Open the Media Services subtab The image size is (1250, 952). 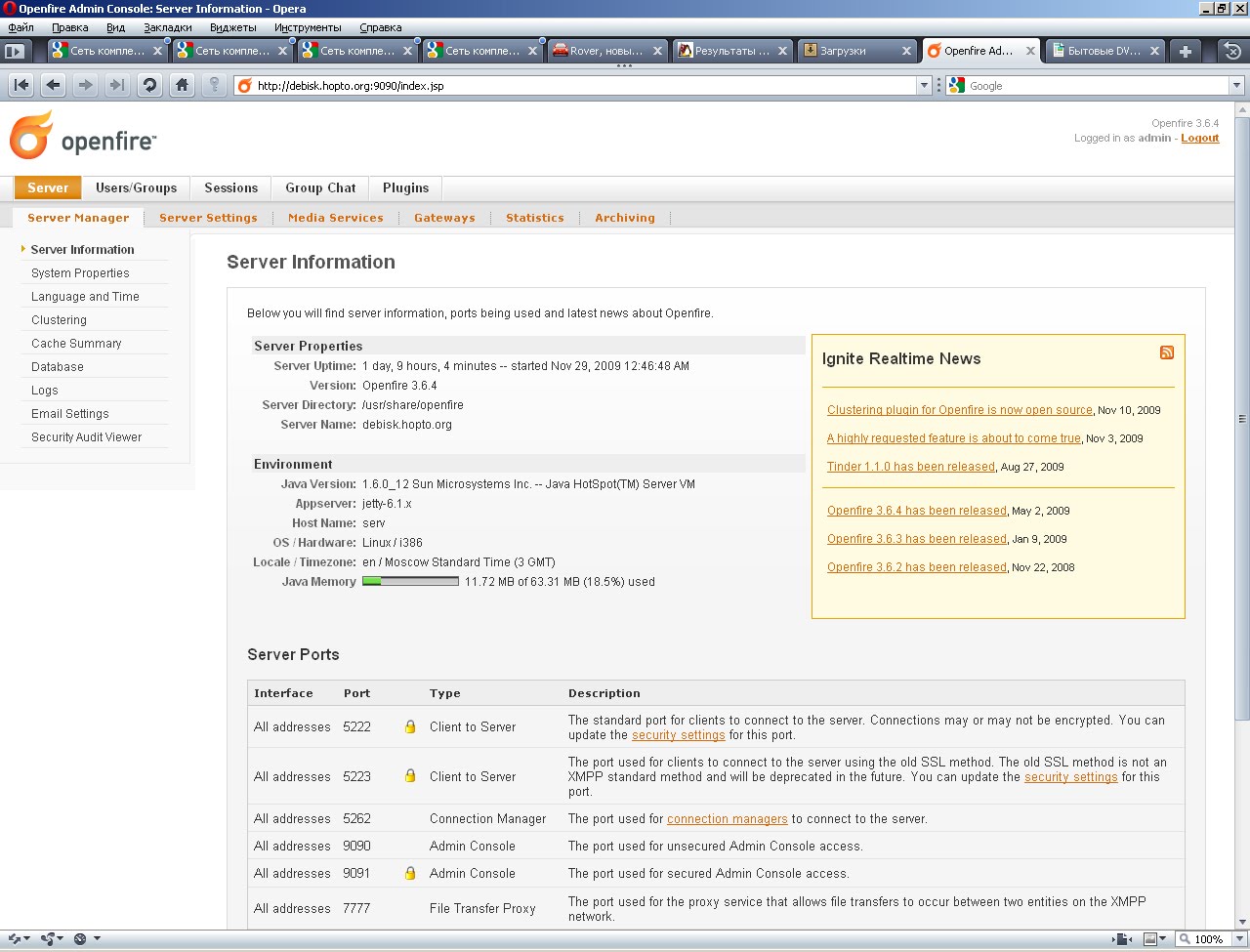click(336, 218)
